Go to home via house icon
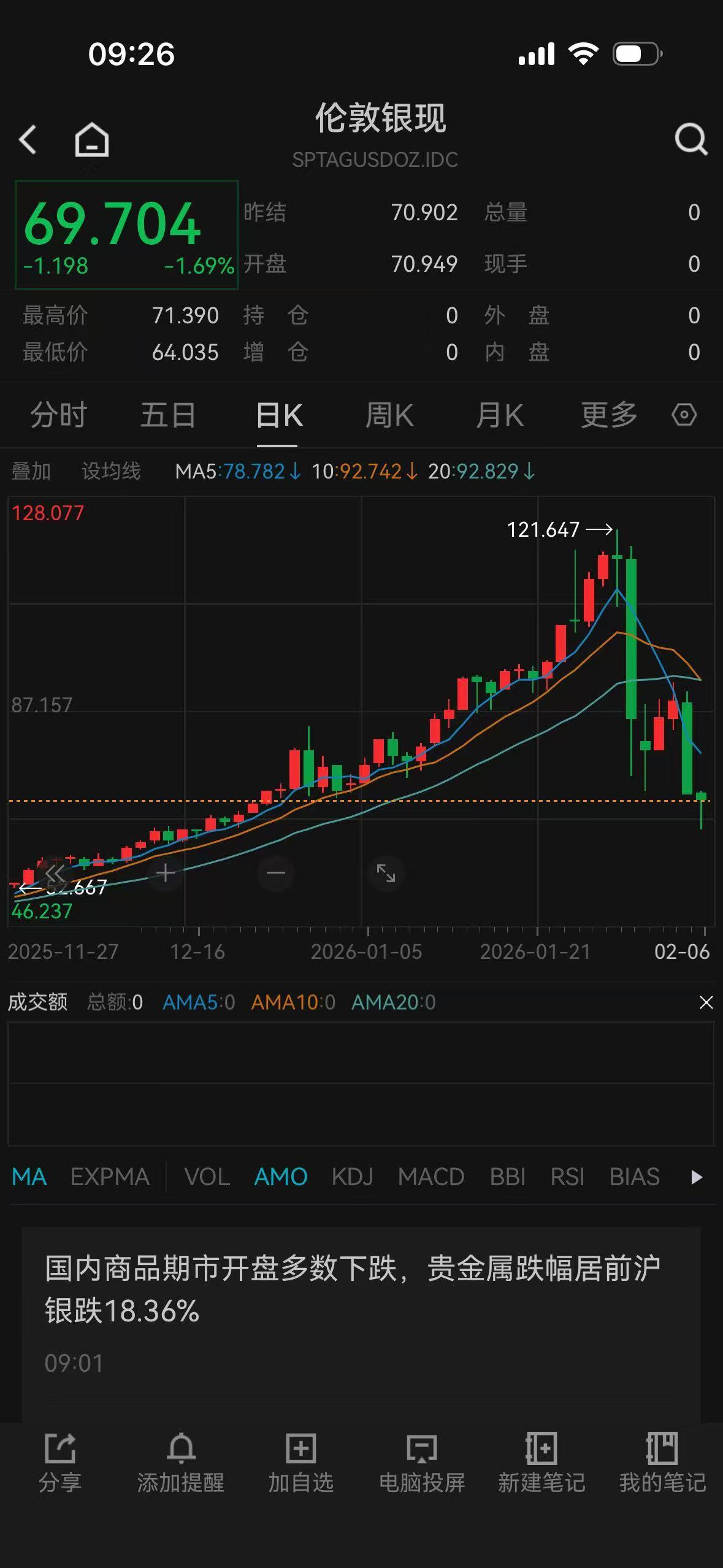This screenshot has height=1568, width=723. tap(92, 140)
